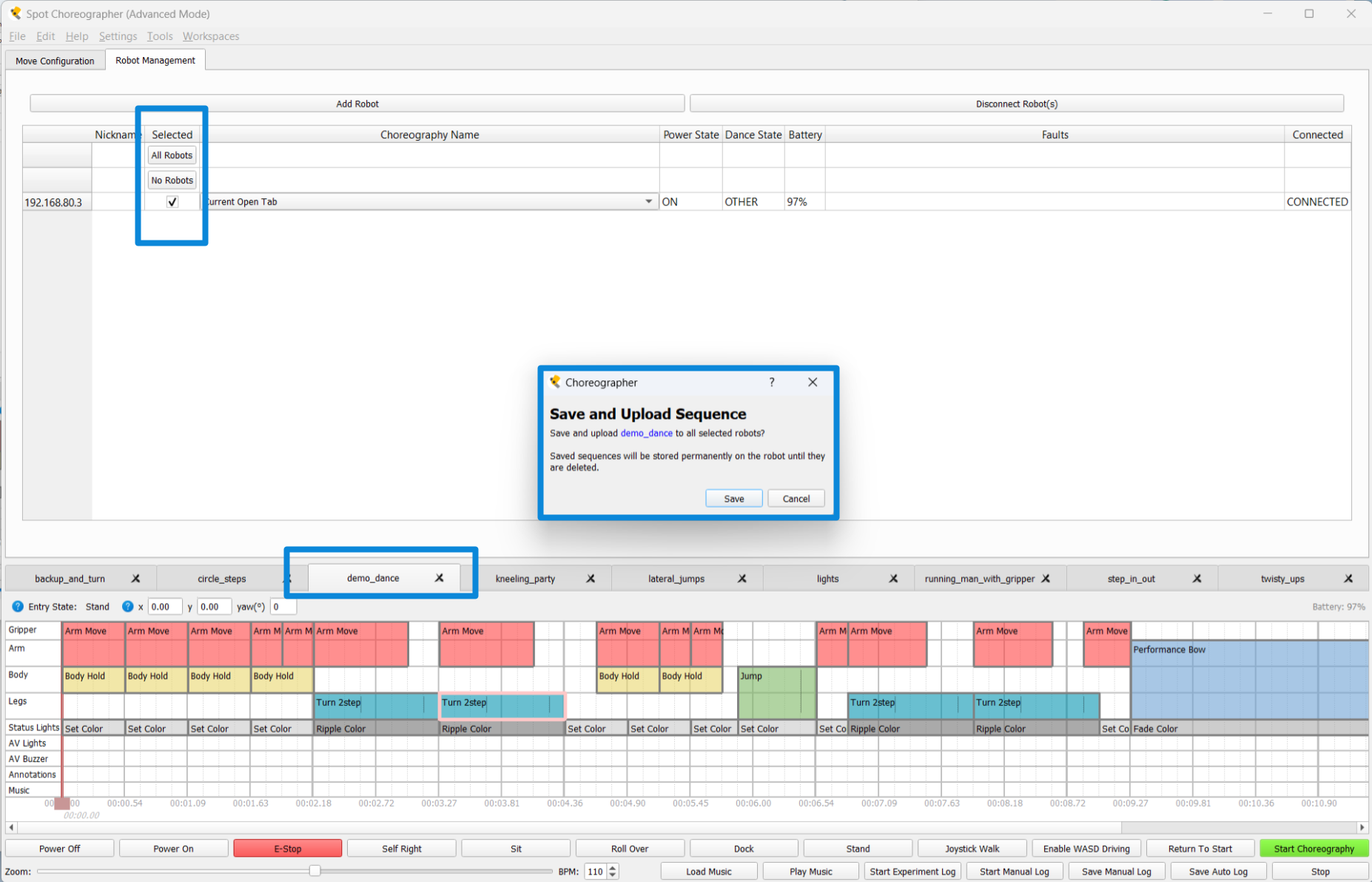Open the Tools menu
The width and height of the screenshot is (1372, 882).
point(159,36)
